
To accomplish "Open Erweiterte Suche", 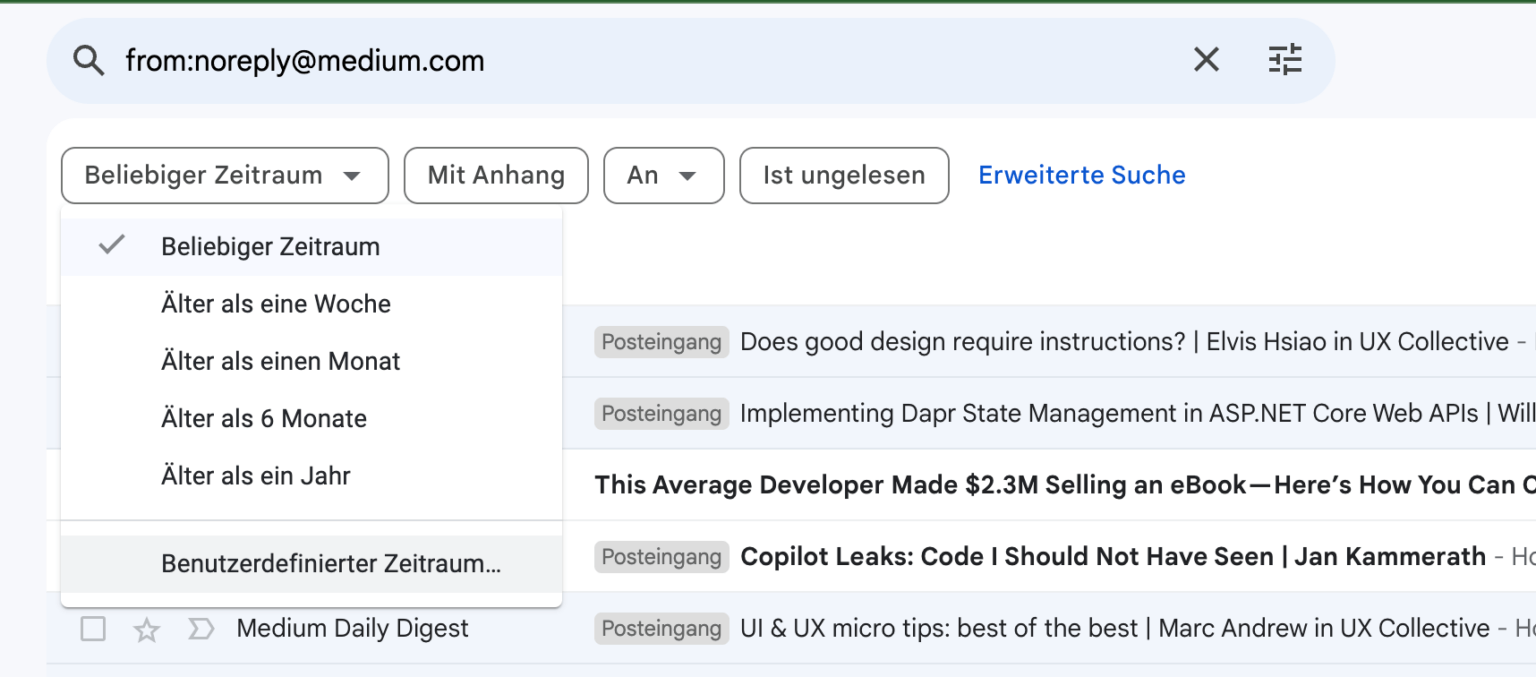I will (1081, 175).
